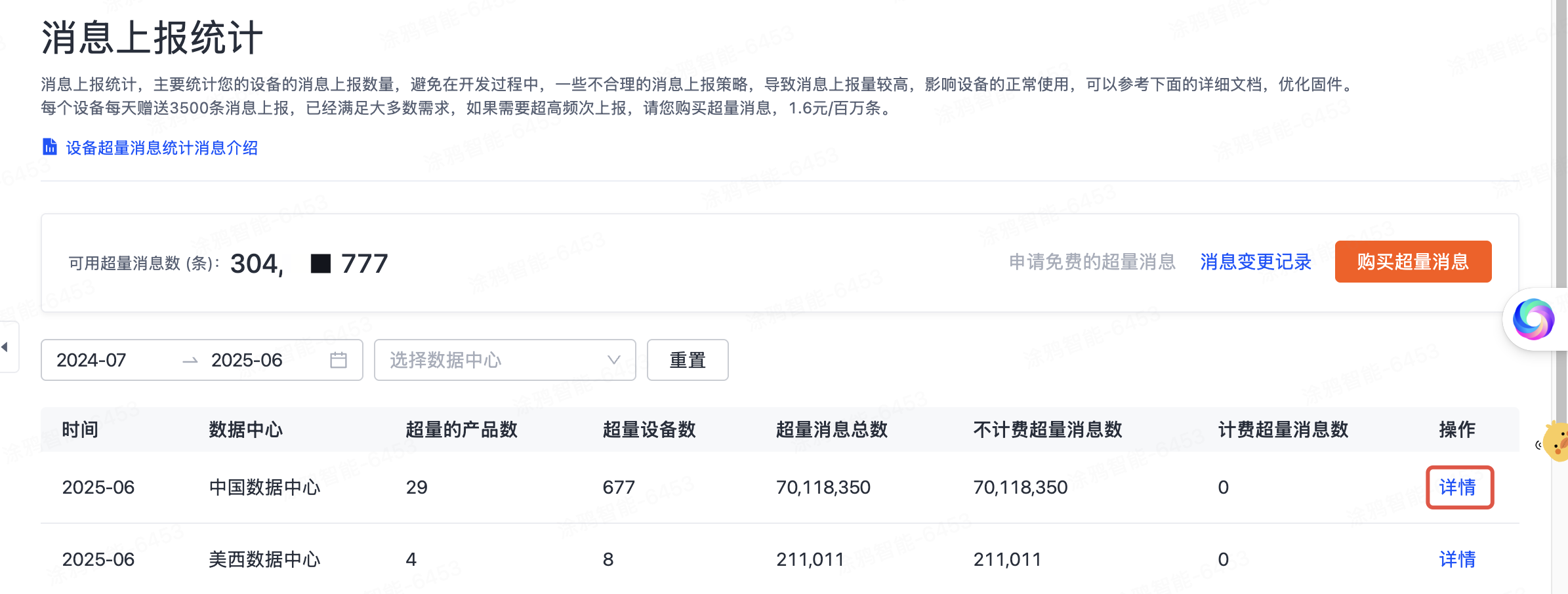
Task: Click the 操作 column header
Action: coord(1457,429)
